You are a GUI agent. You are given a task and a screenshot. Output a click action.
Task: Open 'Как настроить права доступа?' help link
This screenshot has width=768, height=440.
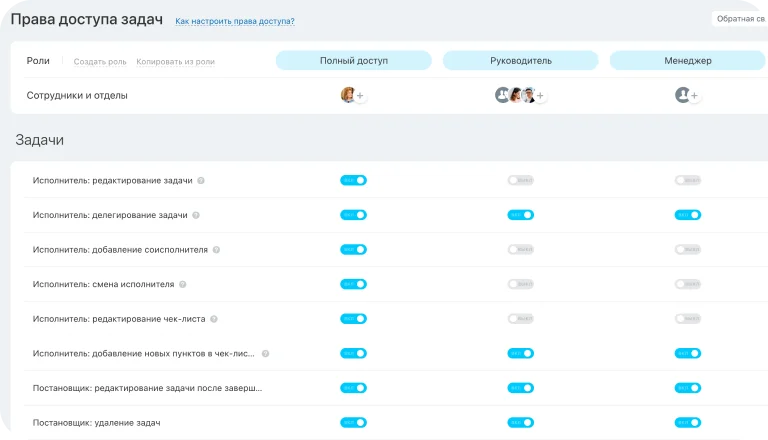pyautogui.click(x=234, y=21)
